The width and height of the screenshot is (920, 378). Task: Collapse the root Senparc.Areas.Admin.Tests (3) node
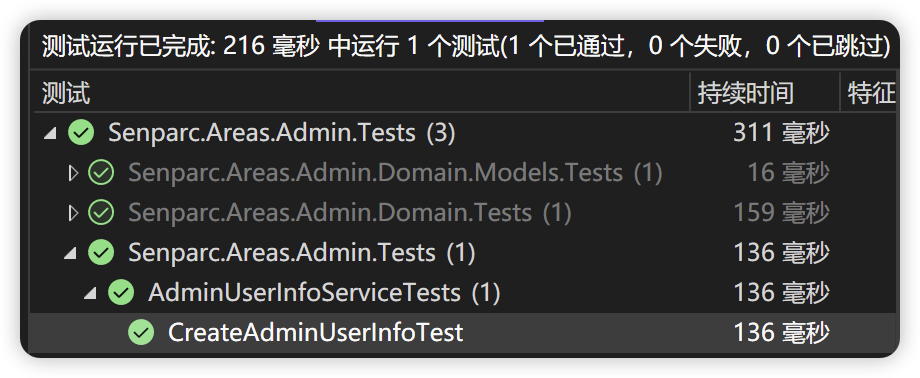coord(52,134)
